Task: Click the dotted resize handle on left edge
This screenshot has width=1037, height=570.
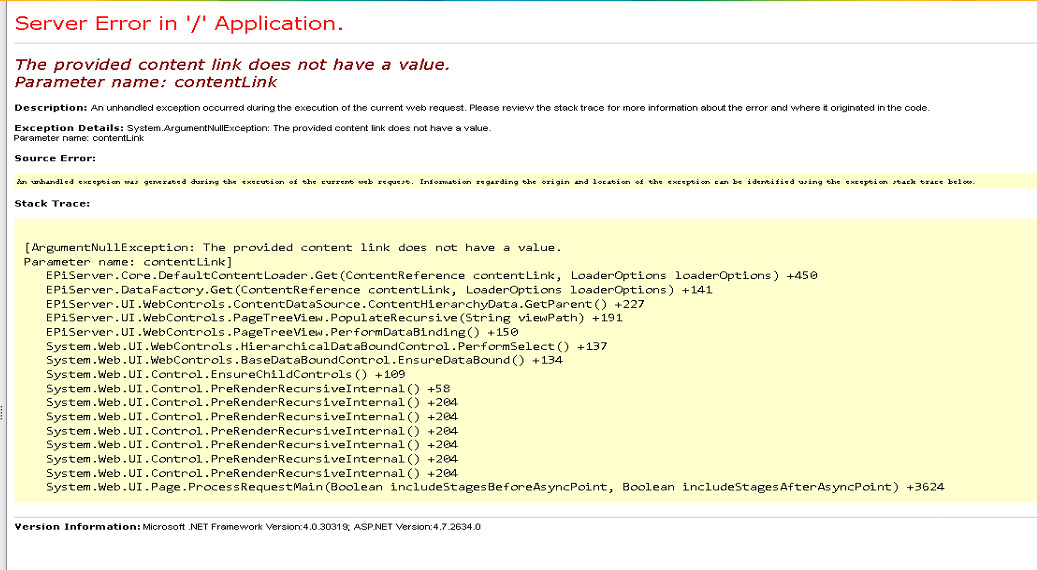Action: click(x=3, y=413)
